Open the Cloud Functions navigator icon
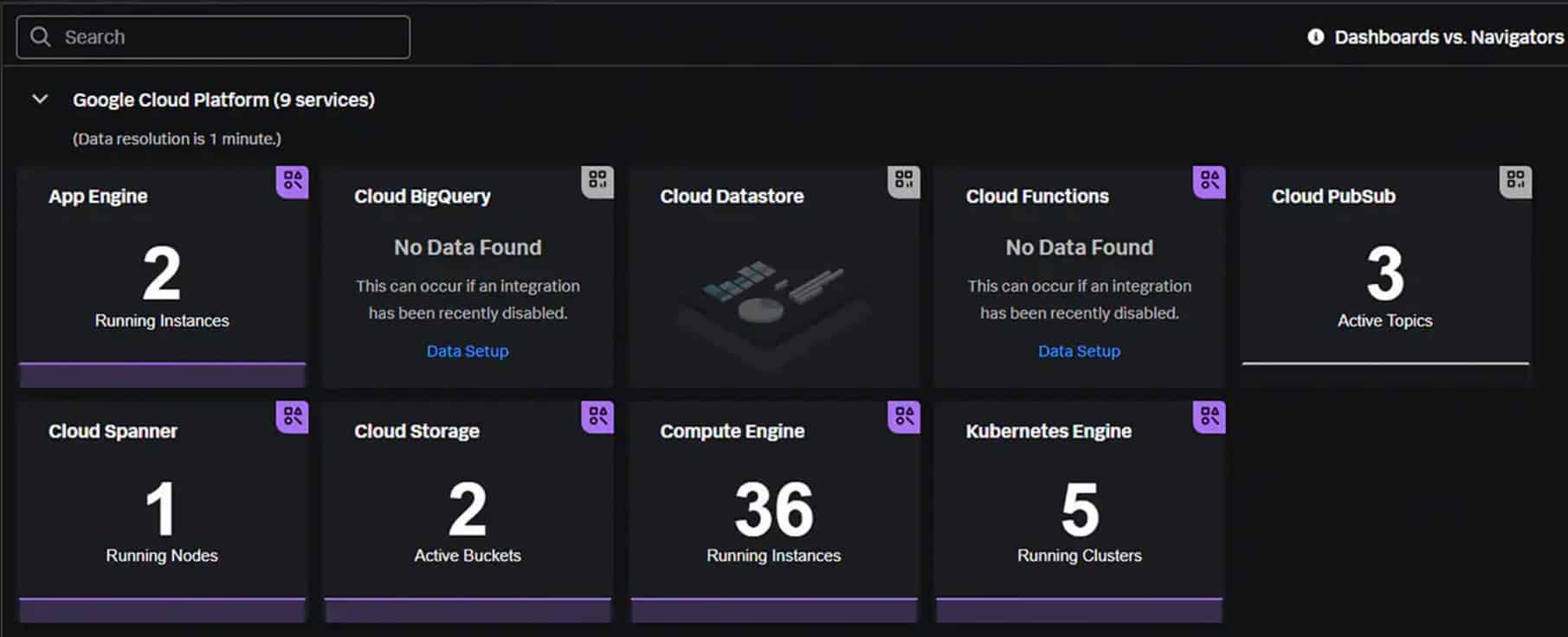Image resolution: width=1568 pixels, height=637 pixels. point(1210,182)
